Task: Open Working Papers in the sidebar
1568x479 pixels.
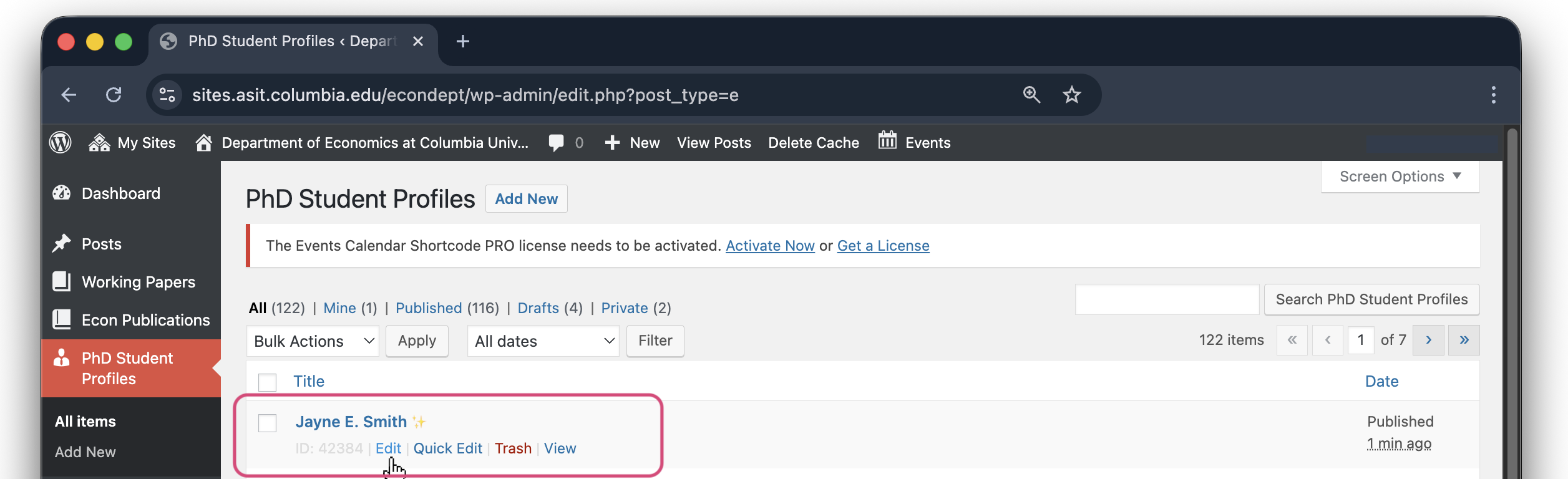Action: click(x=138, y=282)
